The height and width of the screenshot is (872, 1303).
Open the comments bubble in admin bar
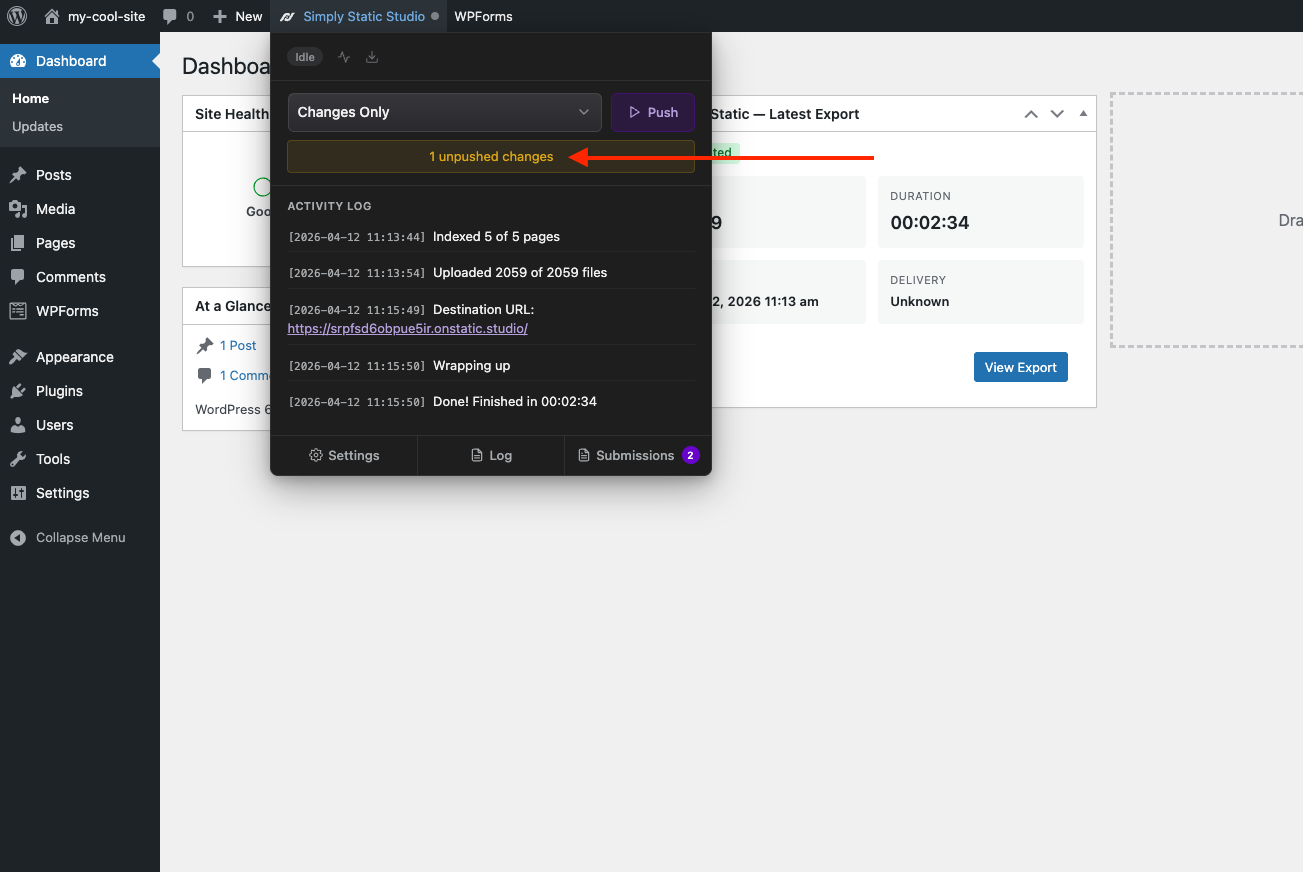(x=178, y=16)
